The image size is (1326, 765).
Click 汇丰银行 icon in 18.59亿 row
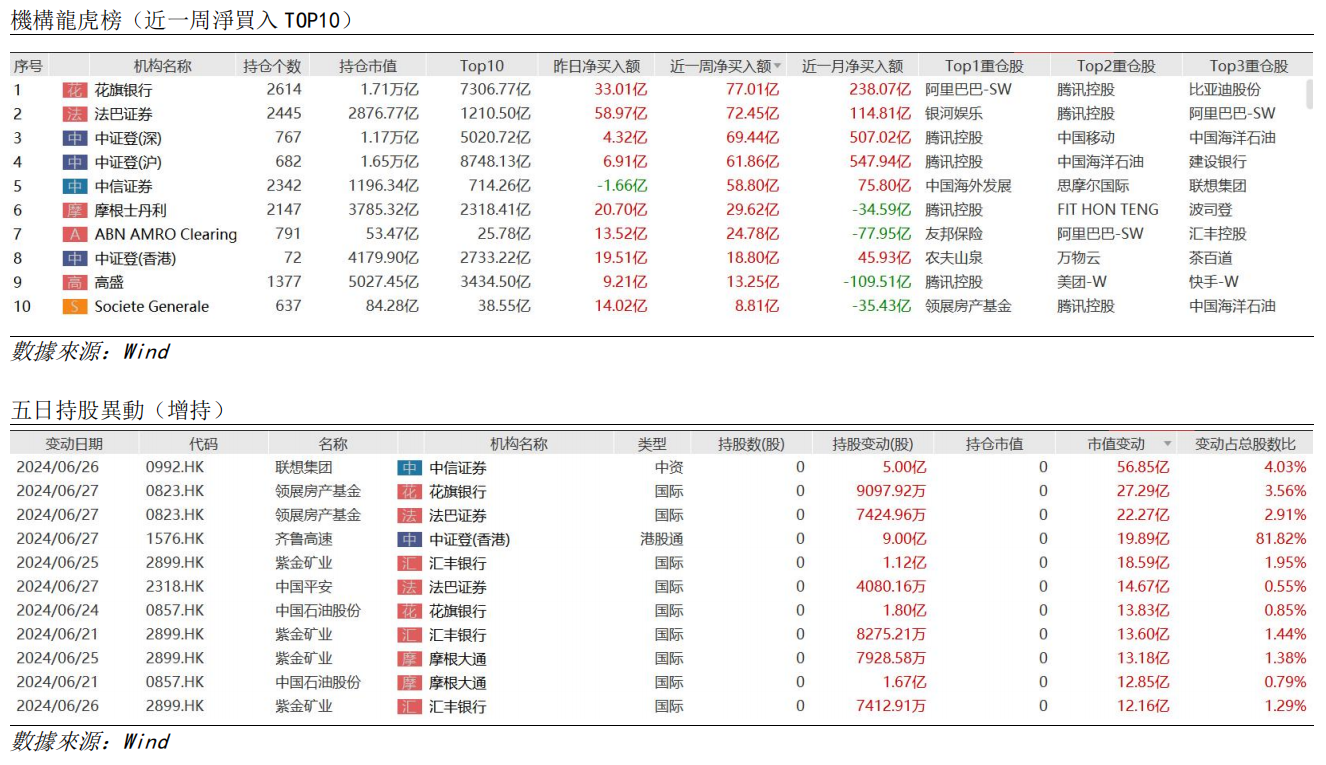click(410, 563)
